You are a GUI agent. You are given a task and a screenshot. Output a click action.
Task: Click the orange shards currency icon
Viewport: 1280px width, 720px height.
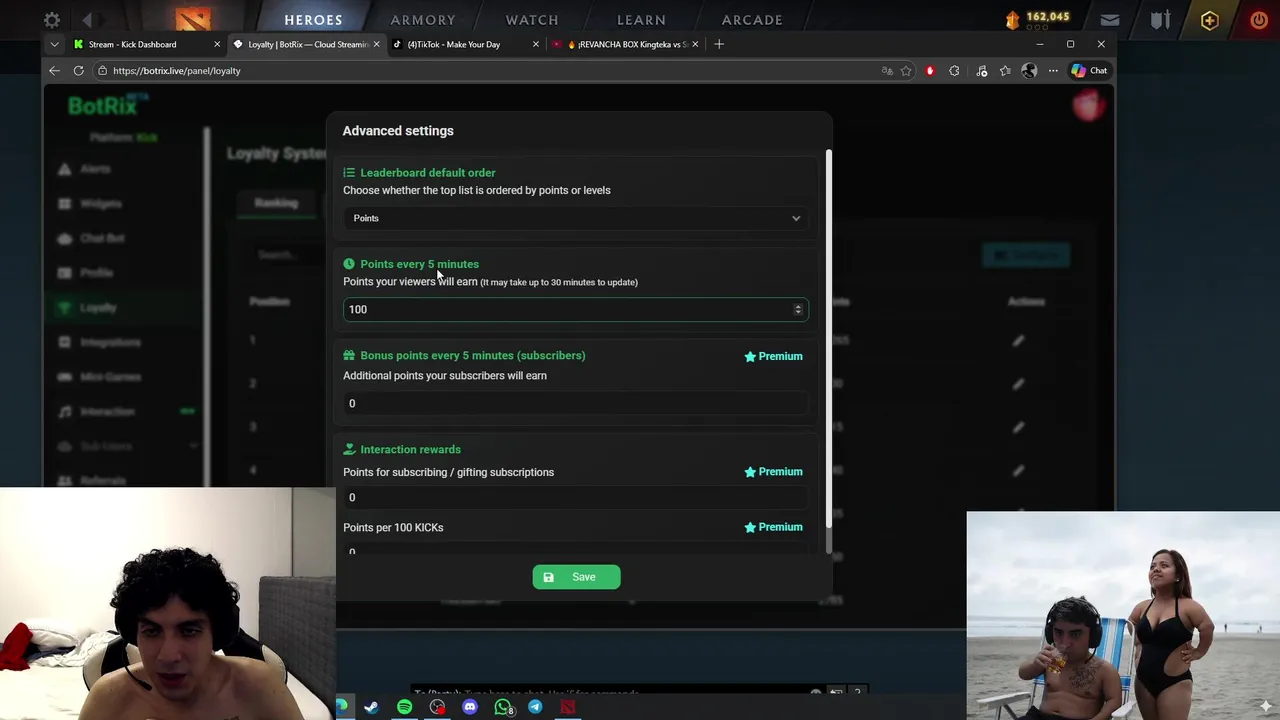click(x=1013, y=19)
